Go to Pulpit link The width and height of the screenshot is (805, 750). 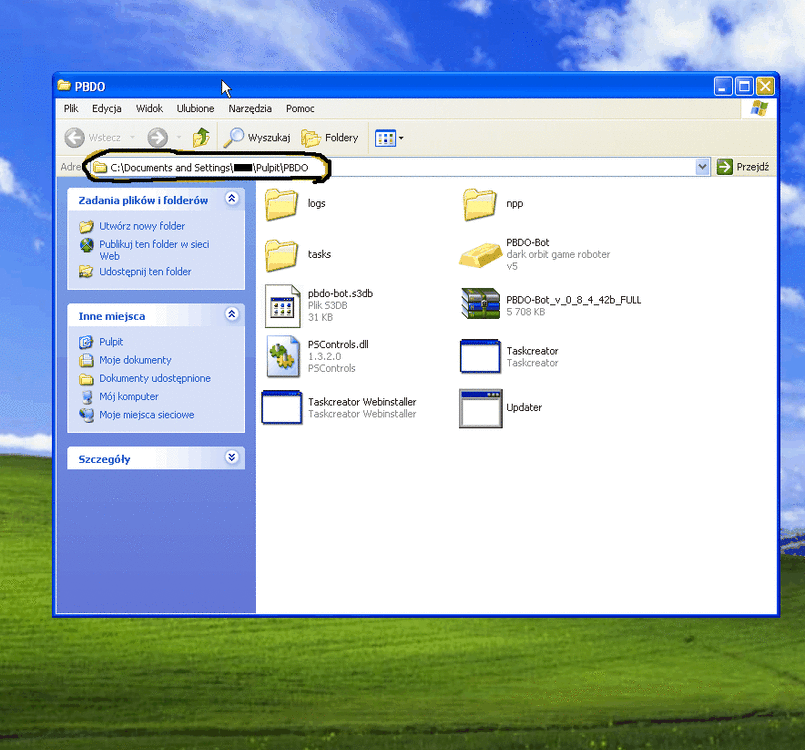111,342
